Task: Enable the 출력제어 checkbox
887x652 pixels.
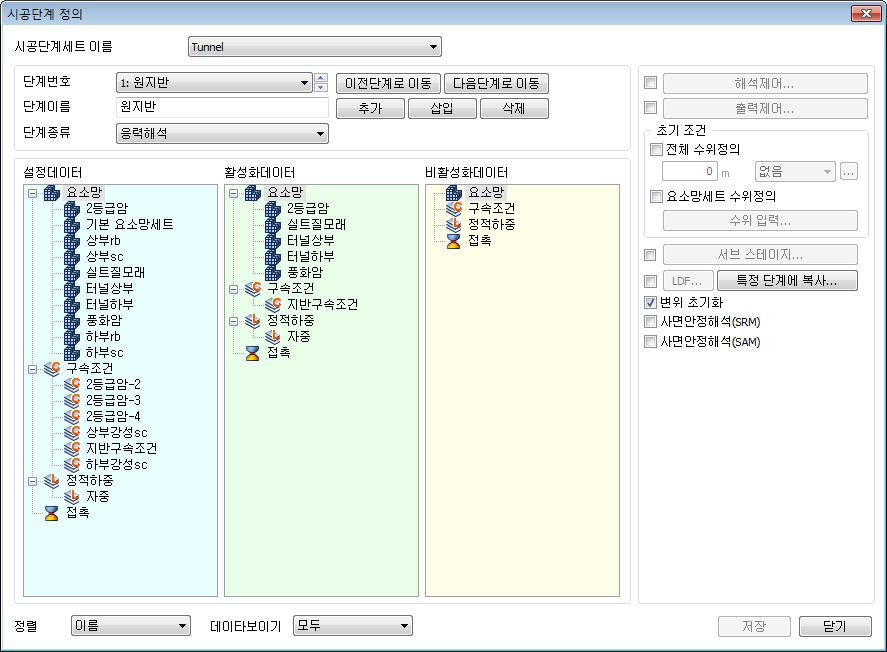Action: click(651, 107)
